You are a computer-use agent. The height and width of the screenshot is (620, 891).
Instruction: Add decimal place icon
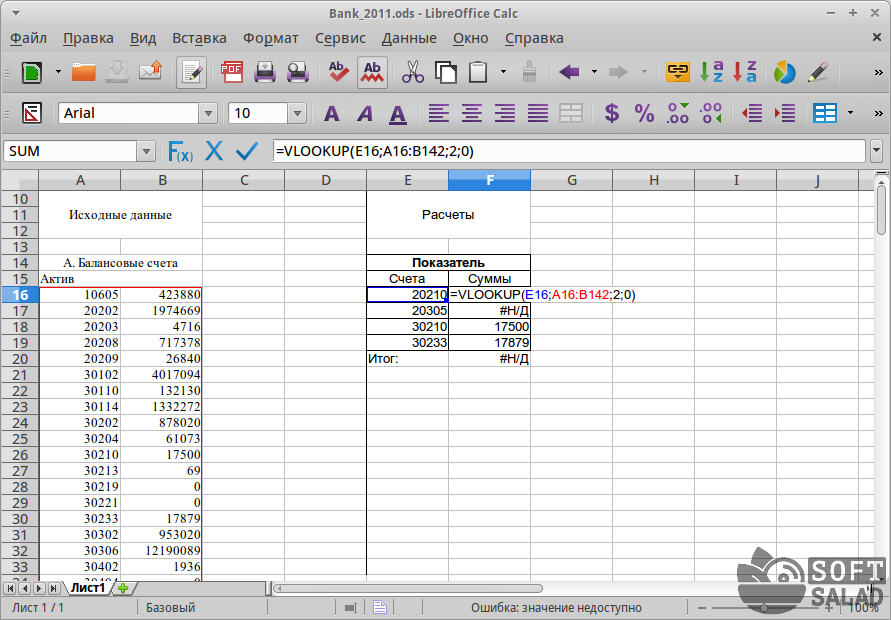coord(678,113)
